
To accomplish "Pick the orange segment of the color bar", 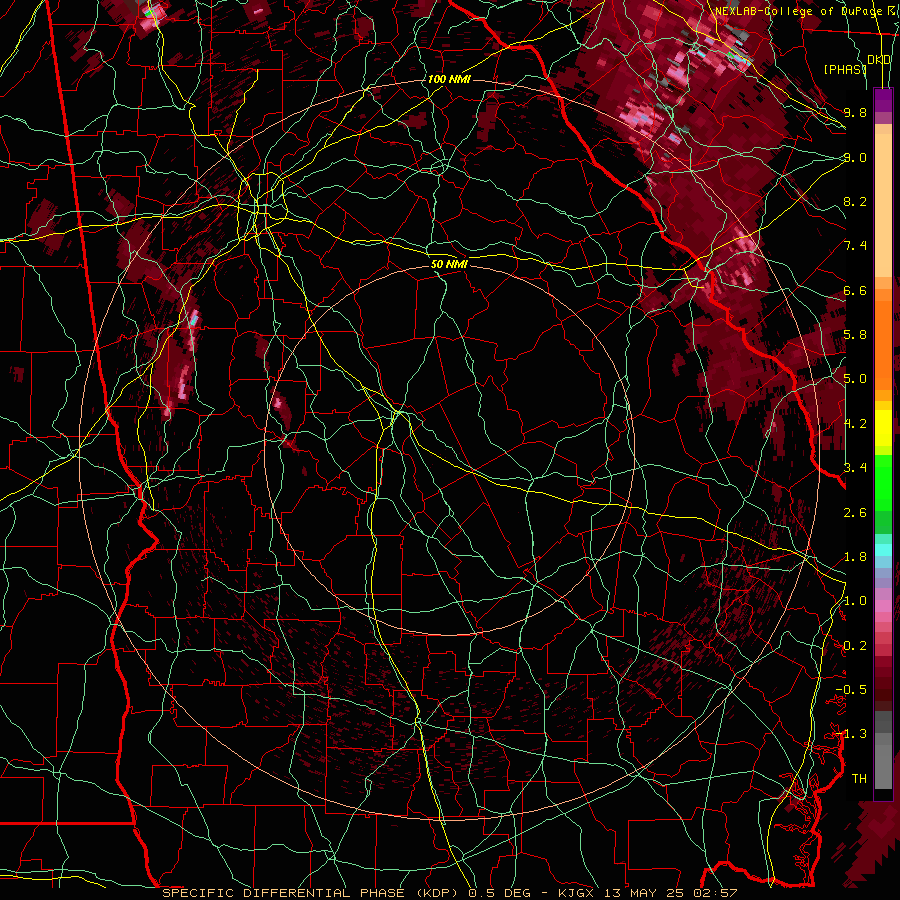I will [883, 344].
